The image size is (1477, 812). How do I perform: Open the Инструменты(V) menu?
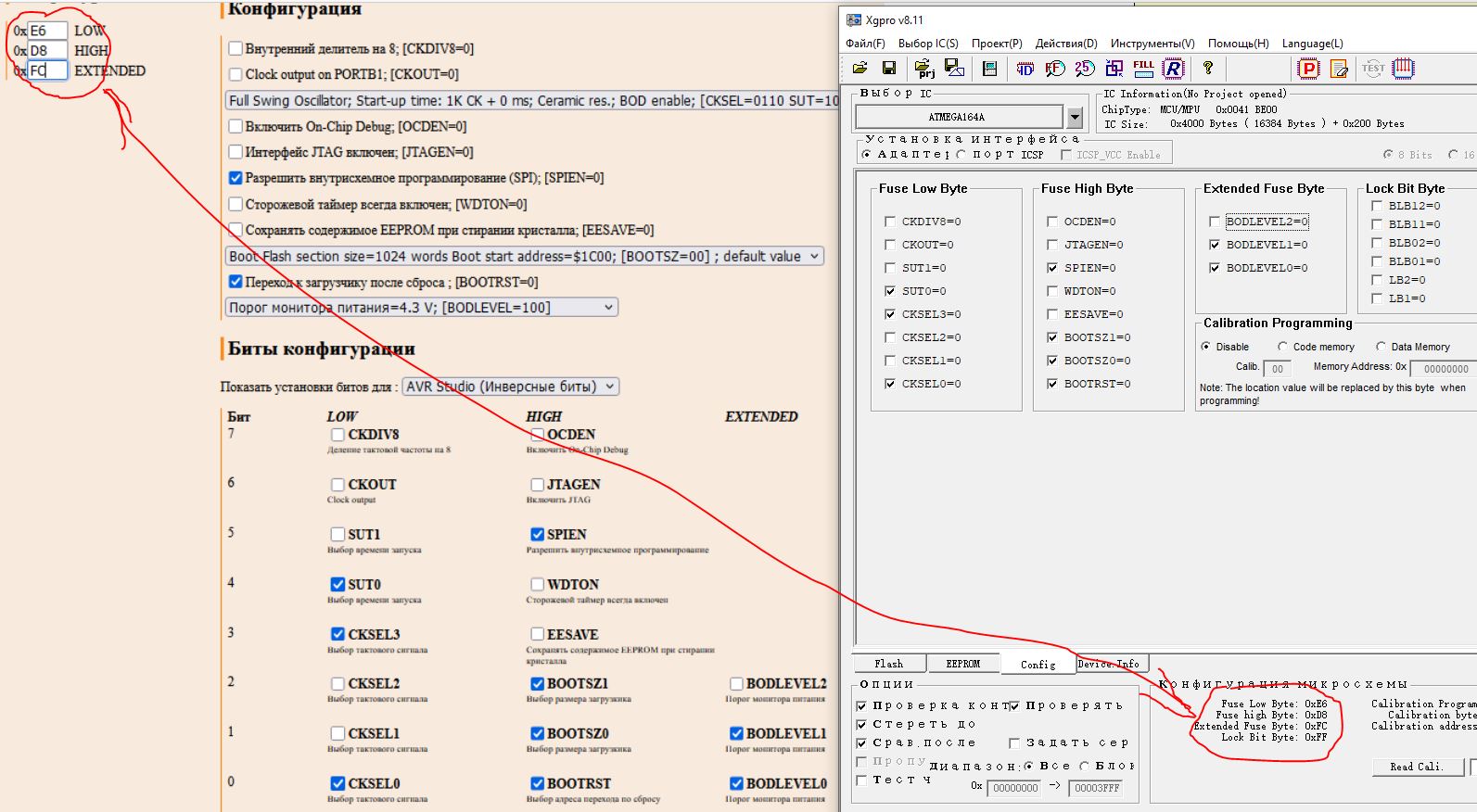[1152, 44]
